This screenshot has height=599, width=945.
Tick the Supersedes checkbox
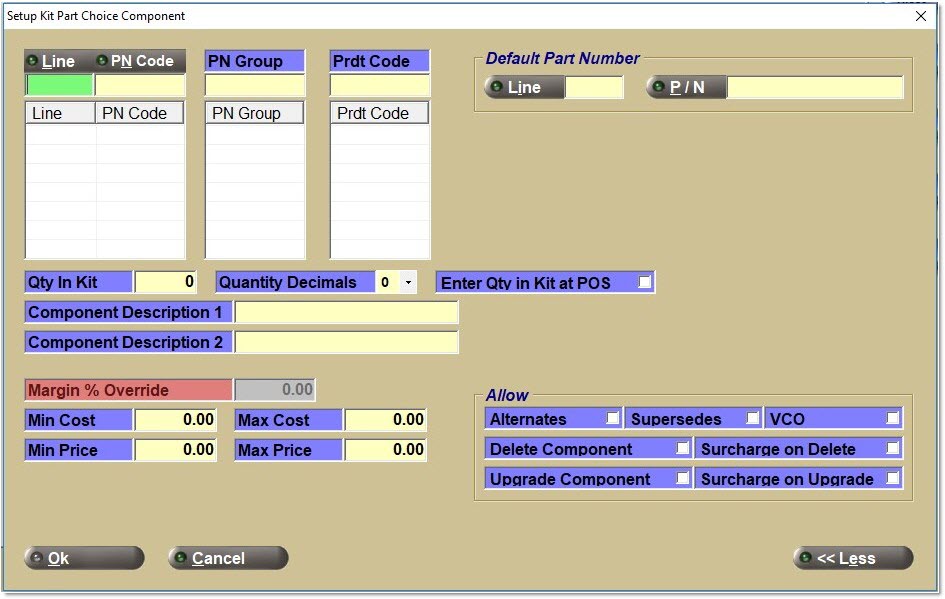point(753,418)
